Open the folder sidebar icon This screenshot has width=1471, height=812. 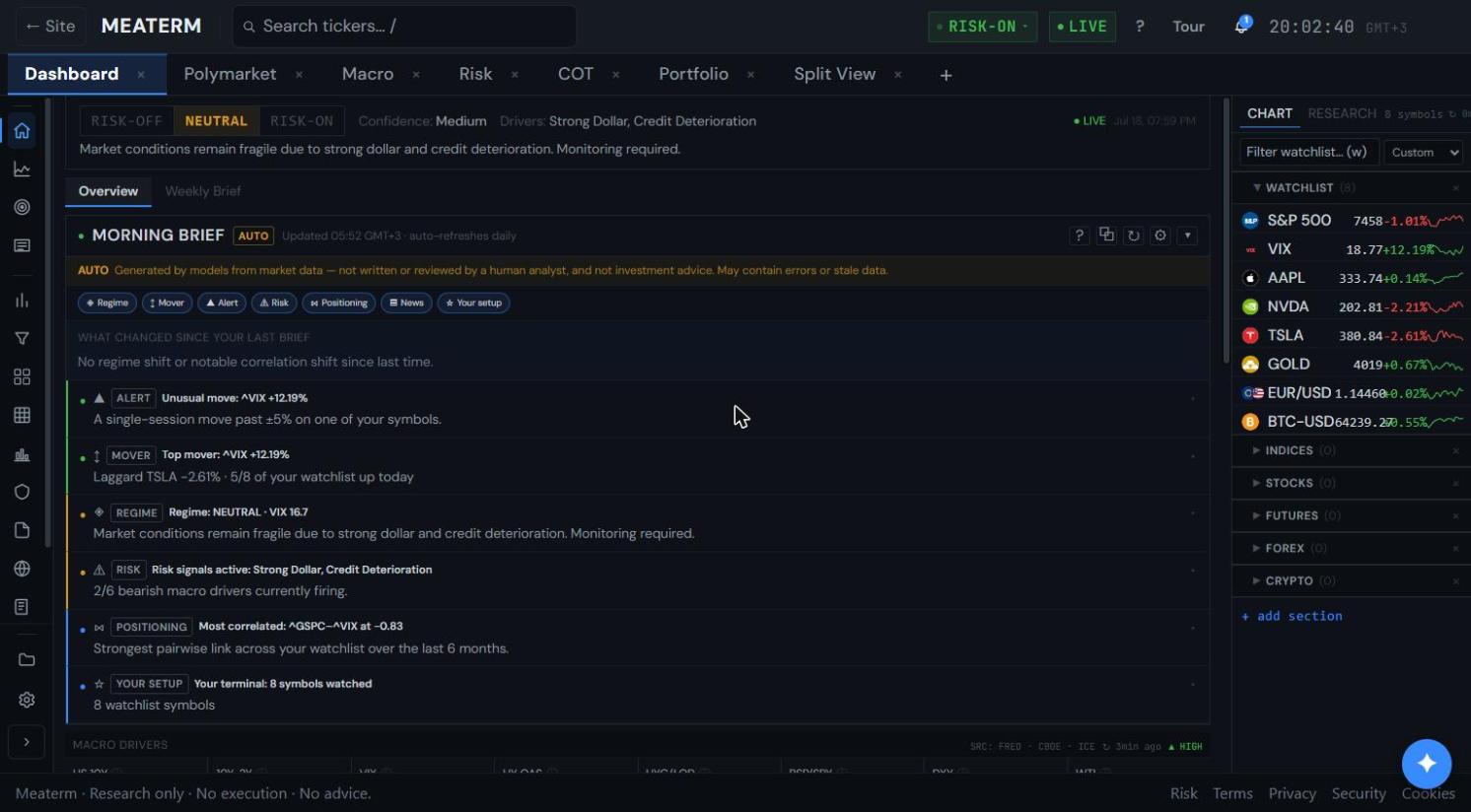pyautogui.click(x=27, y=660)
